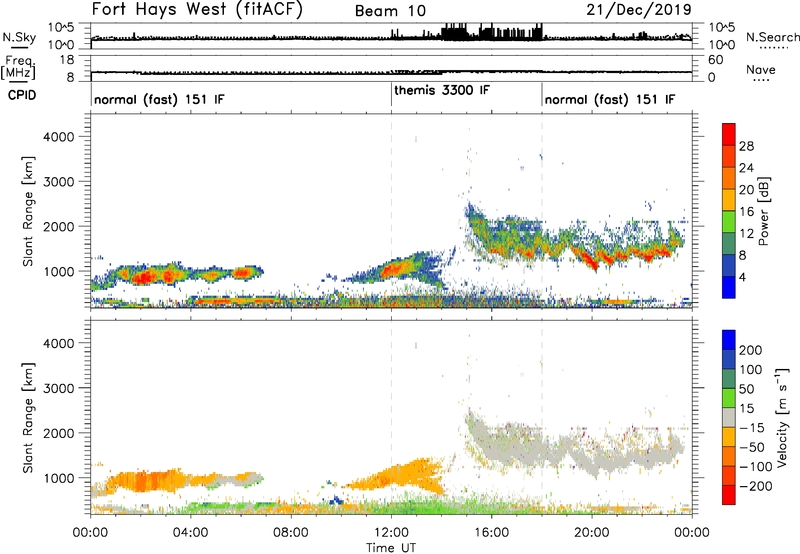This screenshot has height=554, width=800.
Task: Click the '200' tick on the velocity colorbar
Action: coord(751,350)
